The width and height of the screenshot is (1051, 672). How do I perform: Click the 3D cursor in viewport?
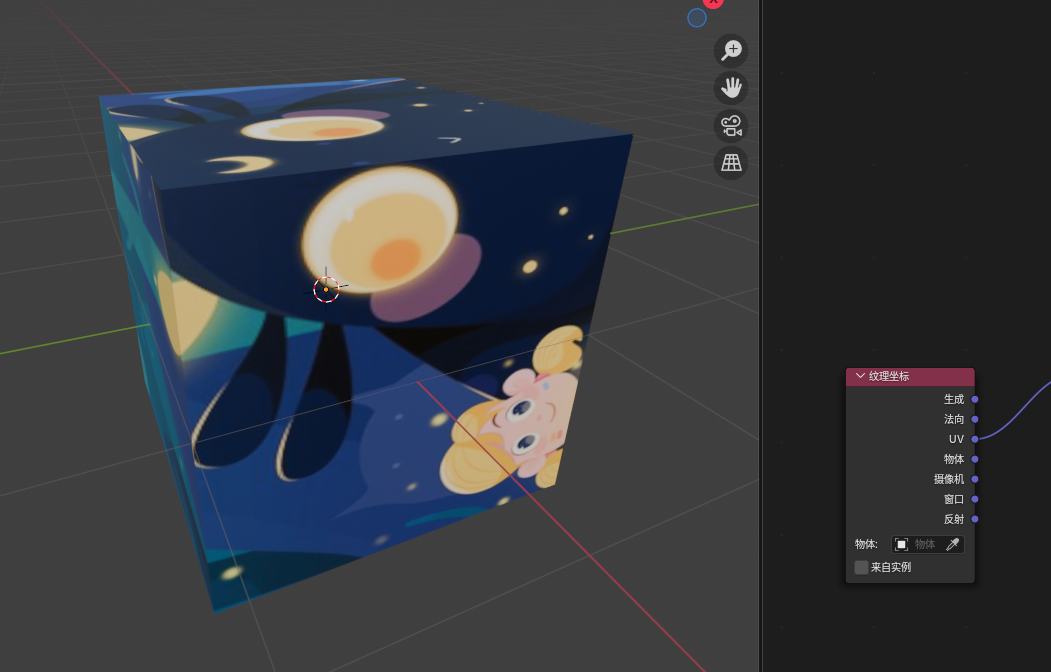coord(326,289)
